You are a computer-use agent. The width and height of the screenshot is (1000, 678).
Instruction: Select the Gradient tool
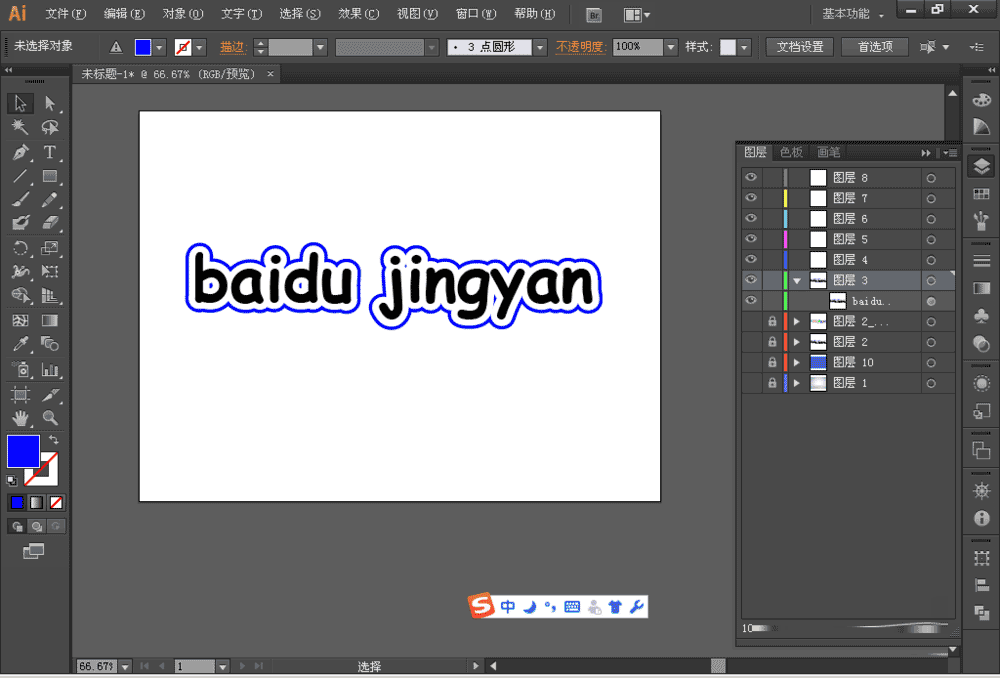50,320
